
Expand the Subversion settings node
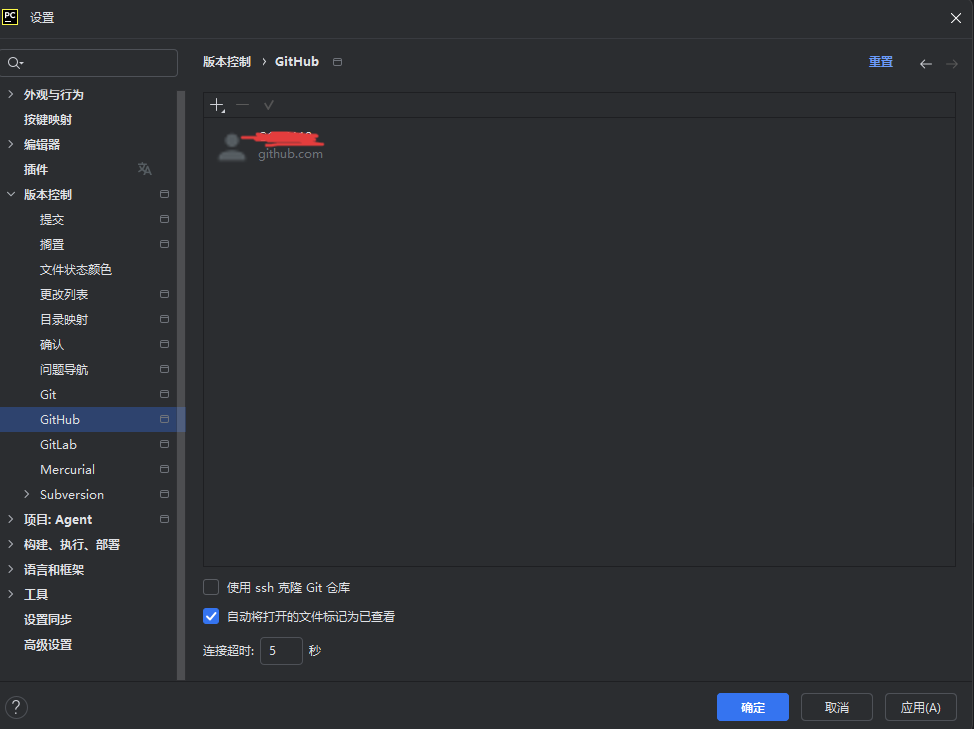pyautogui.click(x=27, y=494)
